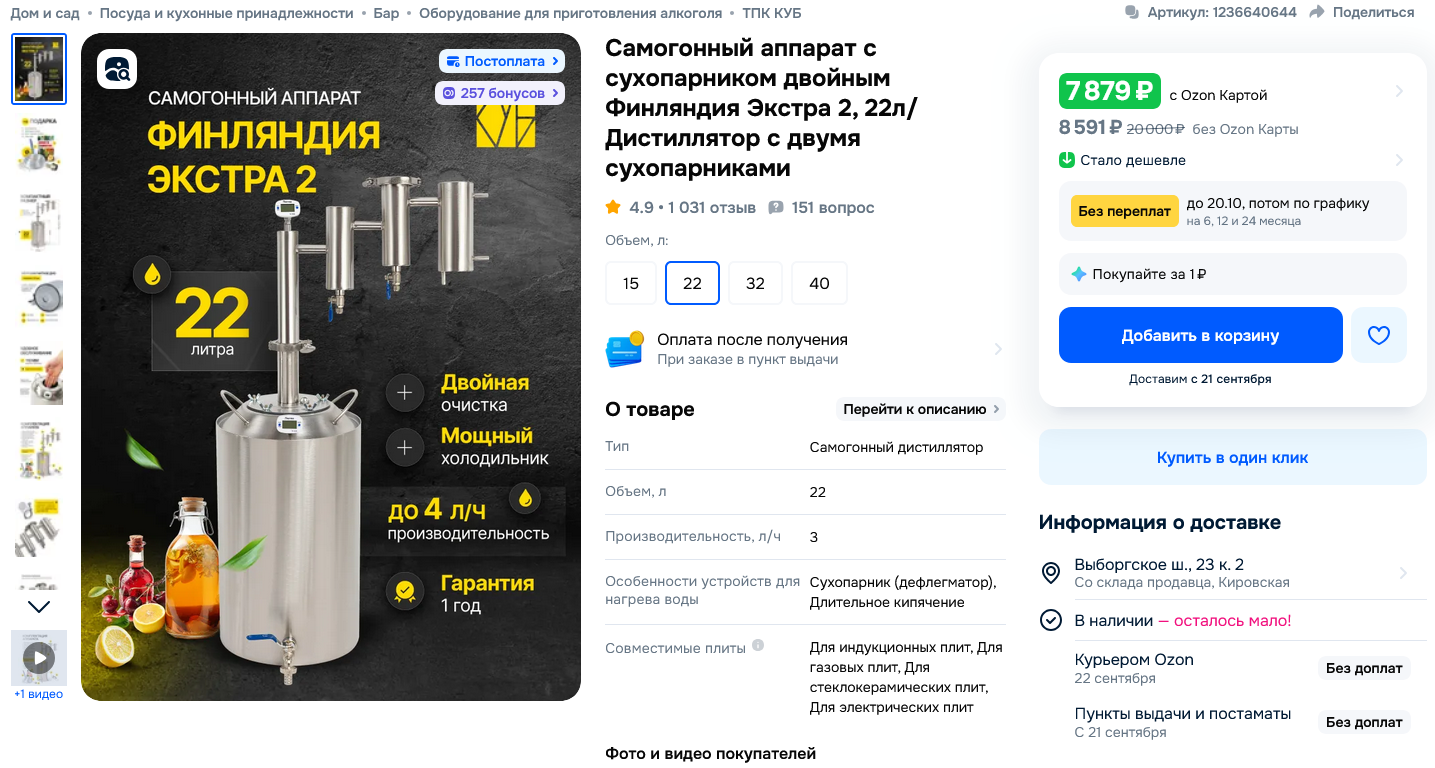Open the Бар breadcrumb category
Image resolution: width=1435 pixels, height=768 pixels.
(387, 13)
